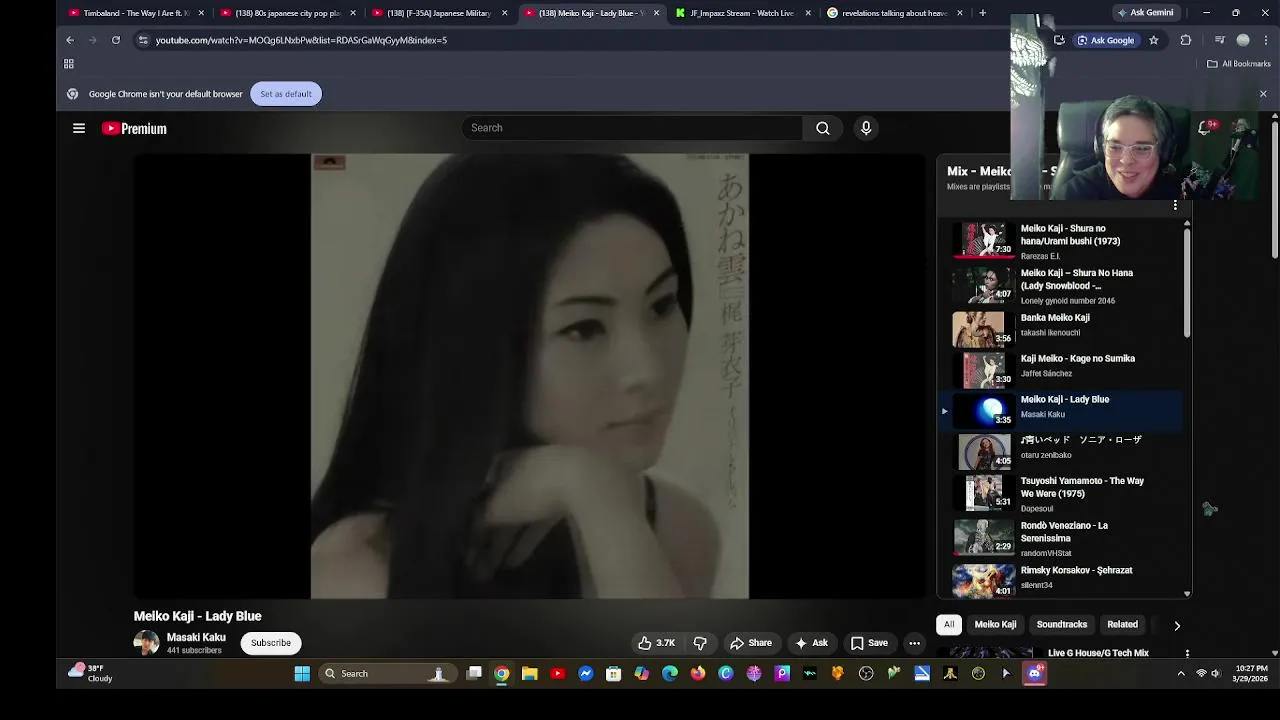The image size is (1280, 720).
Task: Close the Timbaland browser tab
Action: click(x=201, y=13)
